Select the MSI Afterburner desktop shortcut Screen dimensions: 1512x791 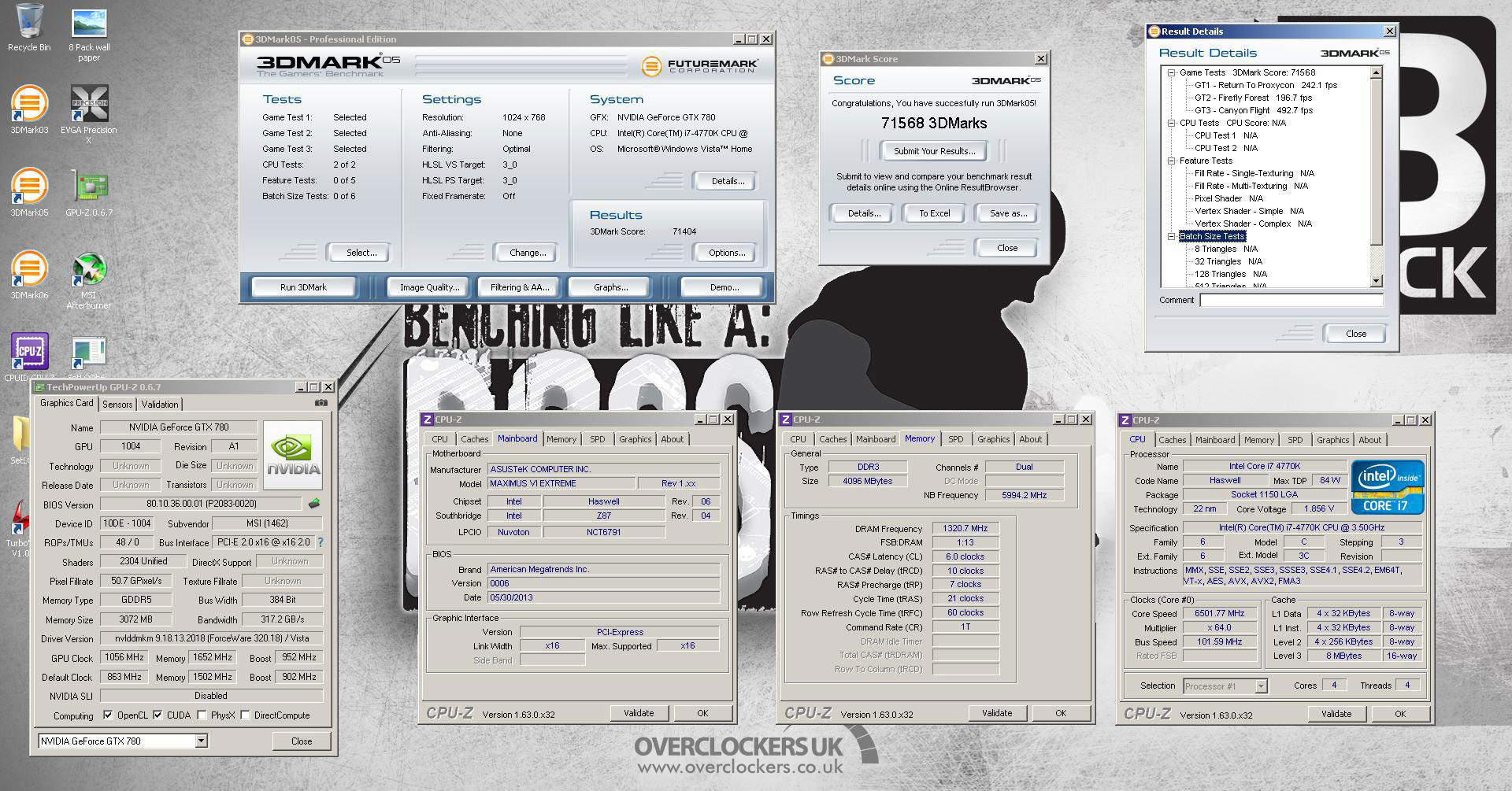(89, 280)
